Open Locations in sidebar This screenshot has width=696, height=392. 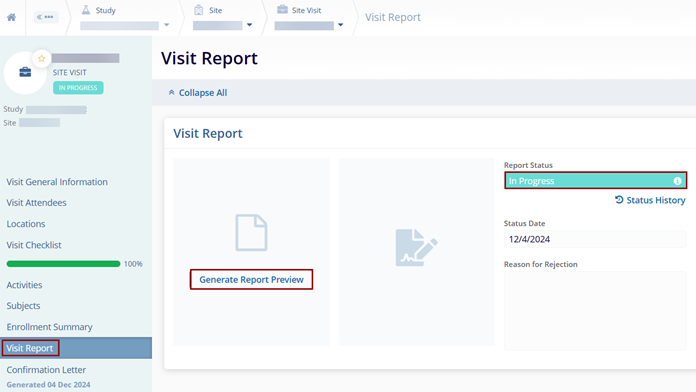coord(26,224)
